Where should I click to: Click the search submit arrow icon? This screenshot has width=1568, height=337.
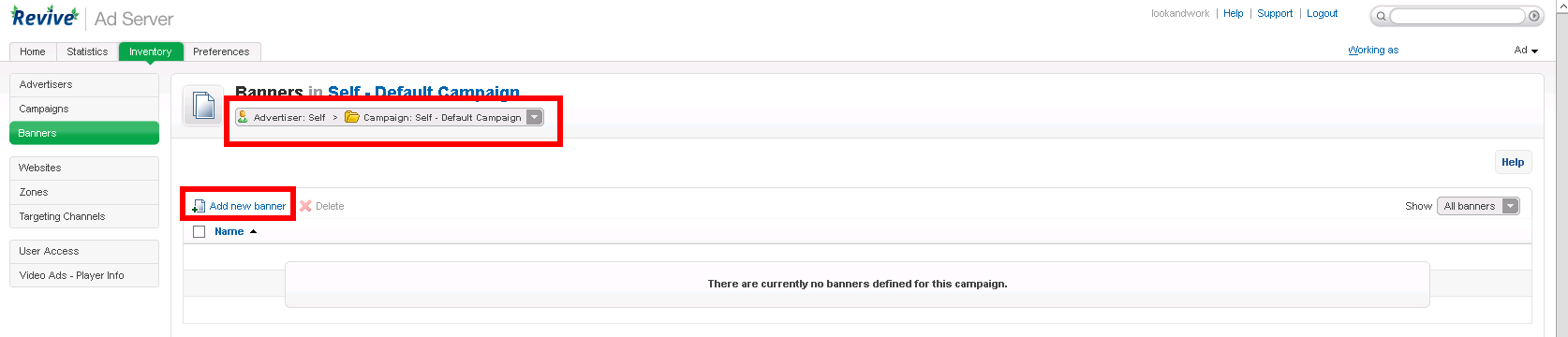1534,16
